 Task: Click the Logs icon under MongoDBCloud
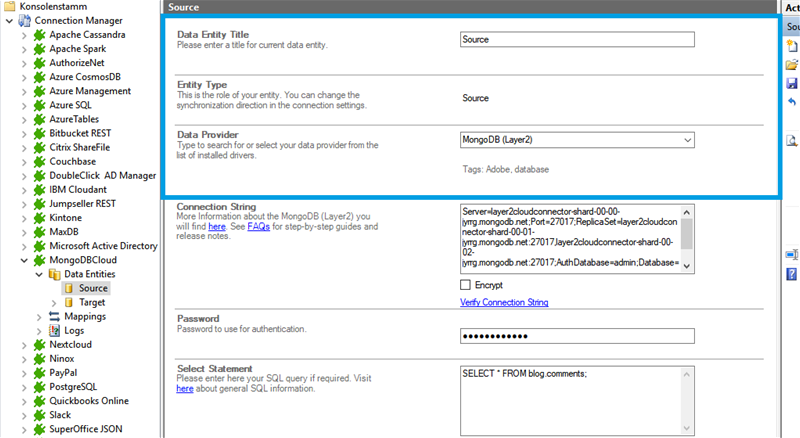54,330
